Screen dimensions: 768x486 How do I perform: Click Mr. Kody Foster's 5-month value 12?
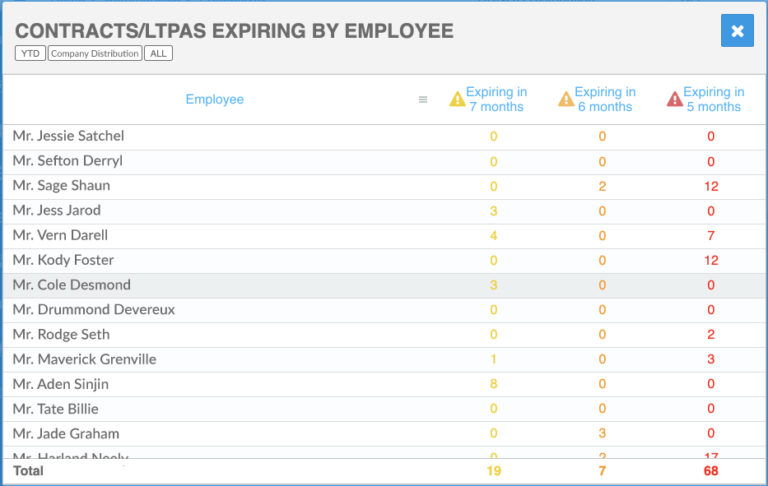(711, 261)
